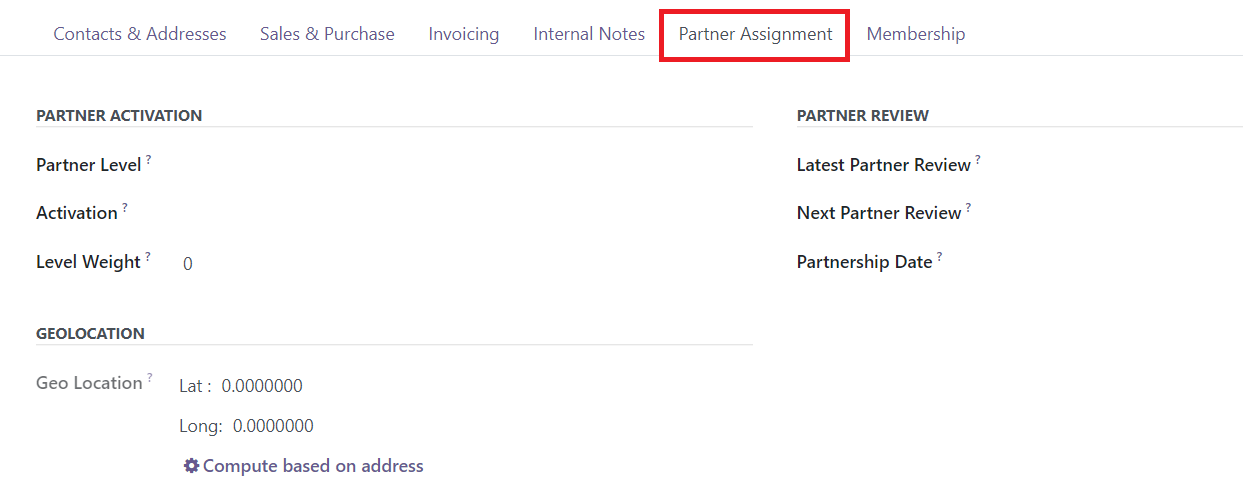
Task: Click the Level Weight help question mark
Action: tap(148, 256)
